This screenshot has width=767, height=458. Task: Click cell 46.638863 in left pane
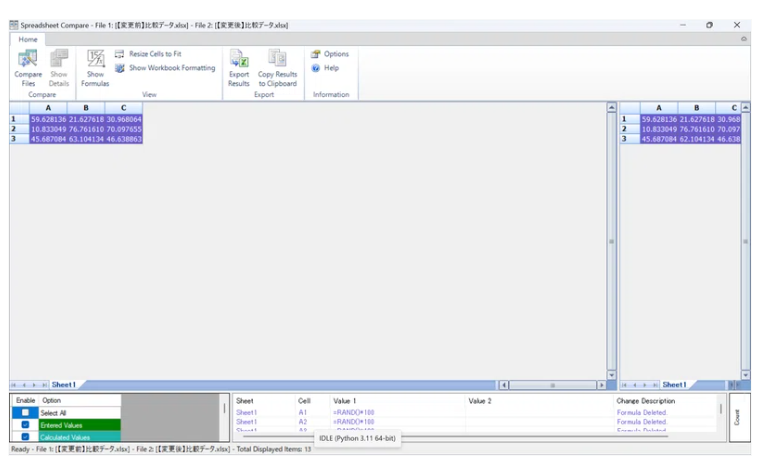click(124, 139)
